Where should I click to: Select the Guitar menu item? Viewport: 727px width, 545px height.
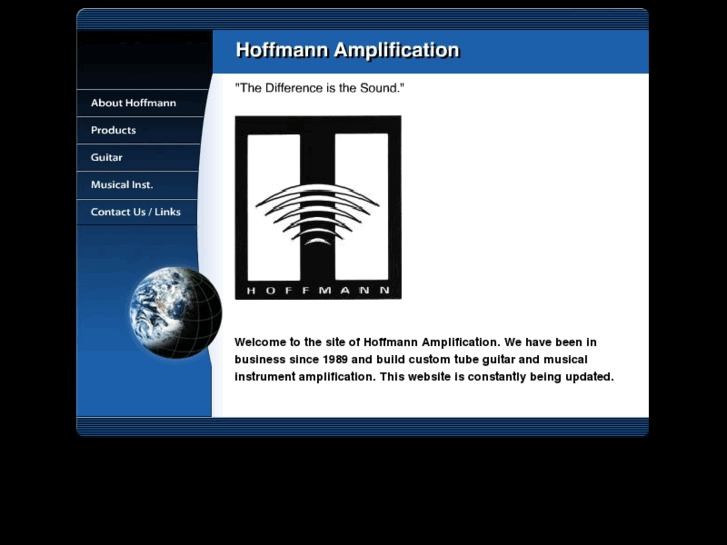tap(137, 158)
